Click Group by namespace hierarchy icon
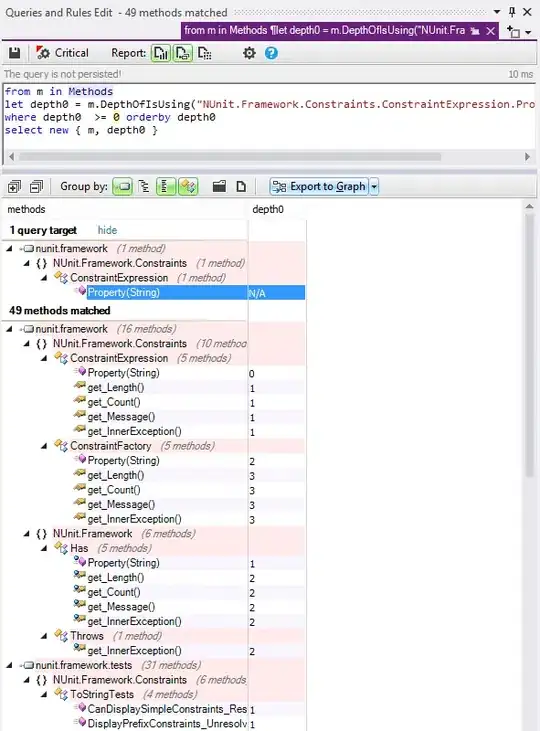The image size is (540, 731). tap(144, 187)
